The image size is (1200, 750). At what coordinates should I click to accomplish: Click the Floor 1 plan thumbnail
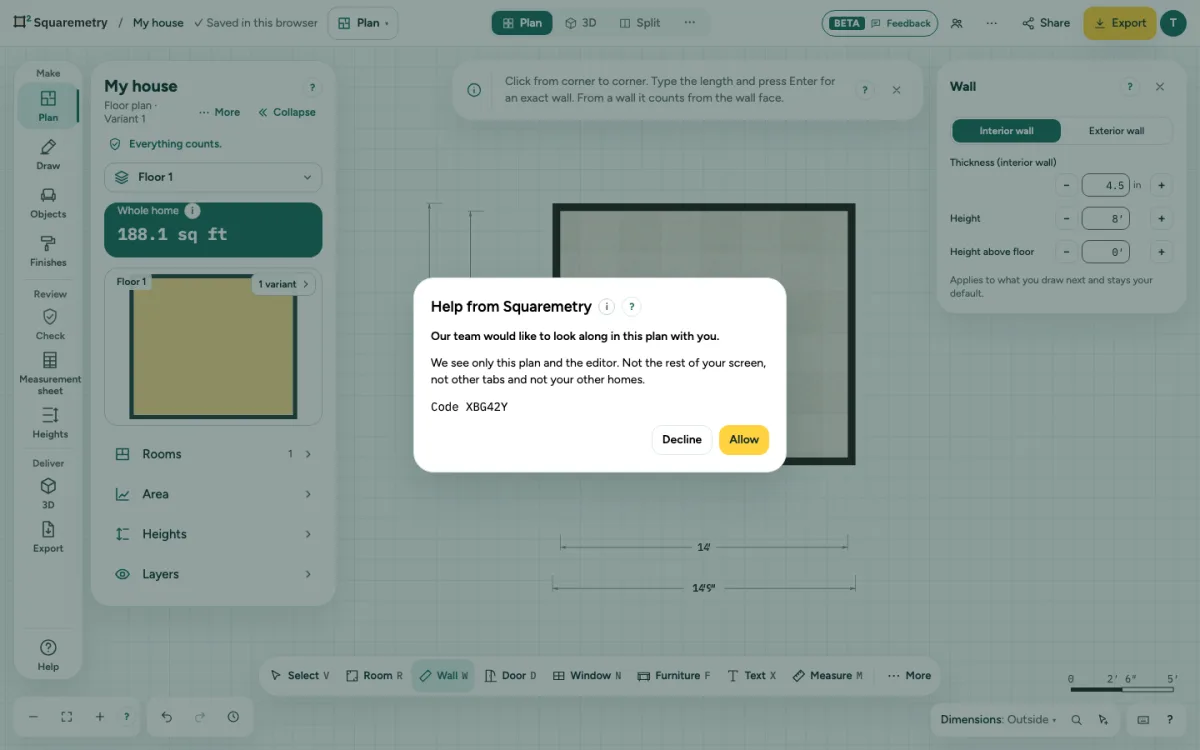[213, 347]
